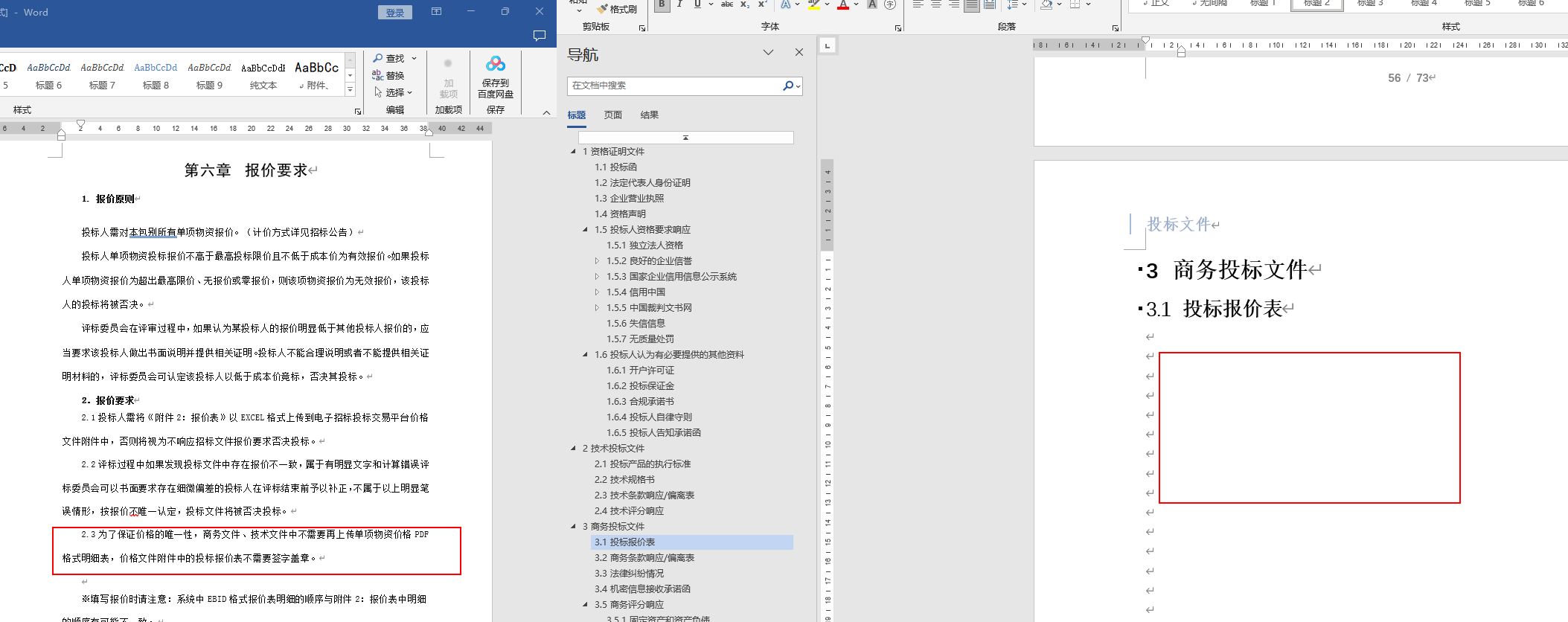Open the underline style dropdown arrow

(x=711, y=4)
